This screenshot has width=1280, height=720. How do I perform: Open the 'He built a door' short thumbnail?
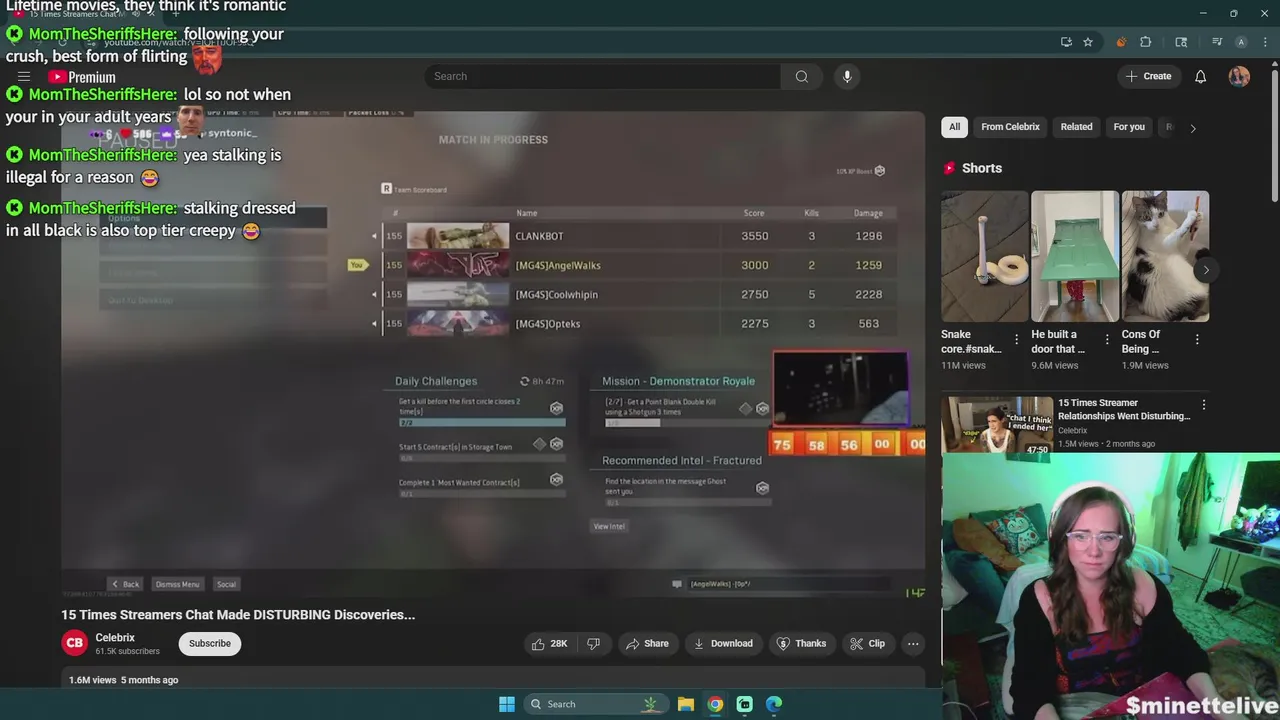pyautogui.click(x=1075, y=256)
